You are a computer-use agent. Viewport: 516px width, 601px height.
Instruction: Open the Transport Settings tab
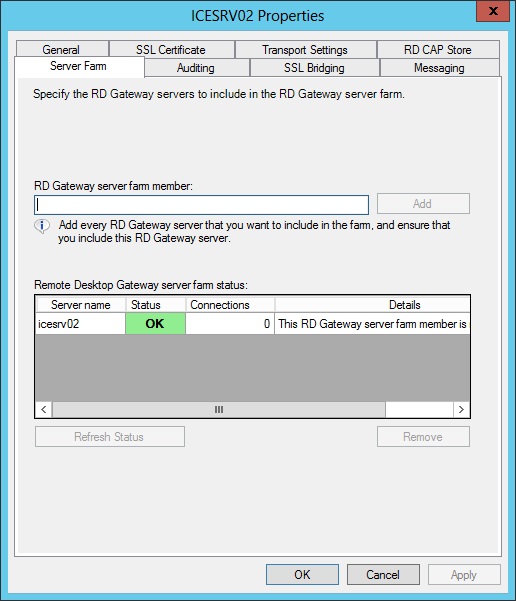pyautogui.click(x=305, y=49)
